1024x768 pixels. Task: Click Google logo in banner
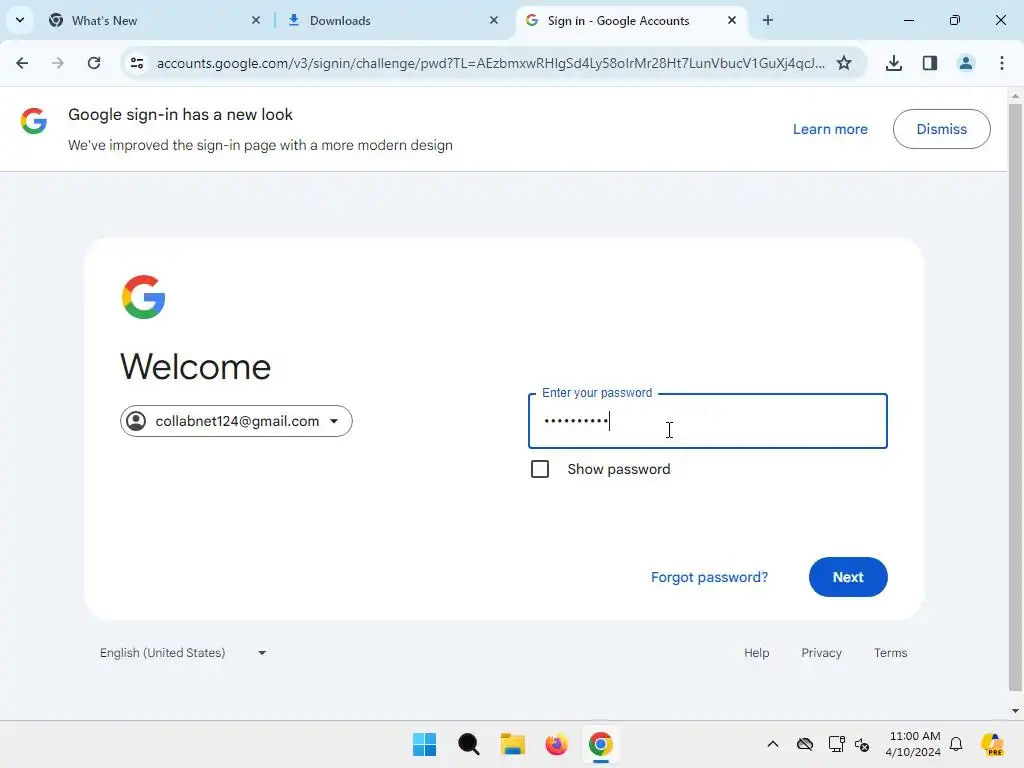coord(34,121)
